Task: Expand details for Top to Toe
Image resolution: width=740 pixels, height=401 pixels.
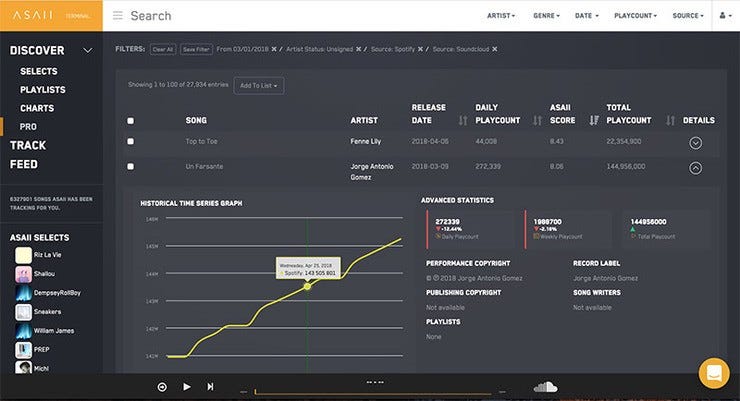Action: tap(695, 143)
